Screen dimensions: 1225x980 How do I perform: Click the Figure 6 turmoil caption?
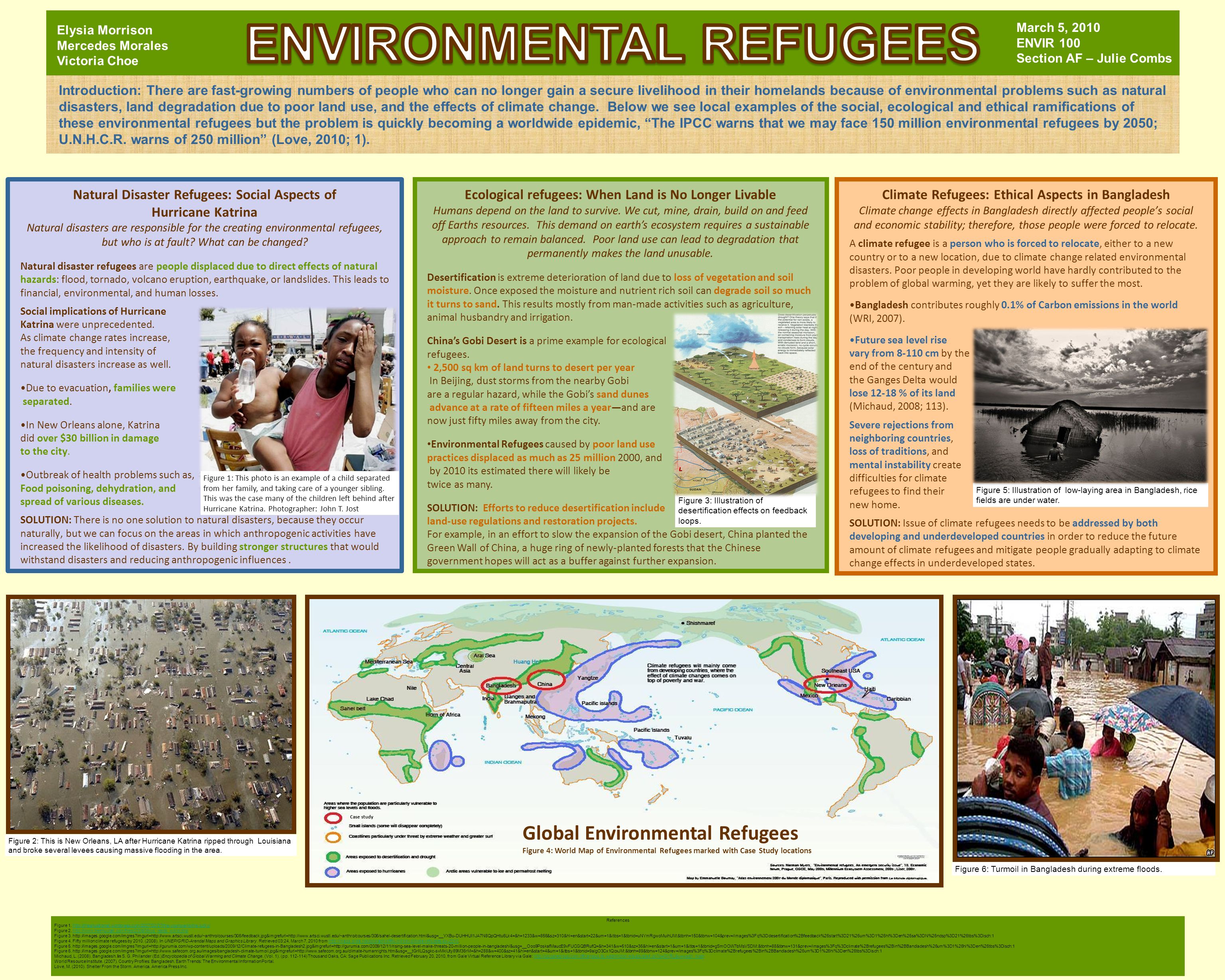tap(1058, 869)
